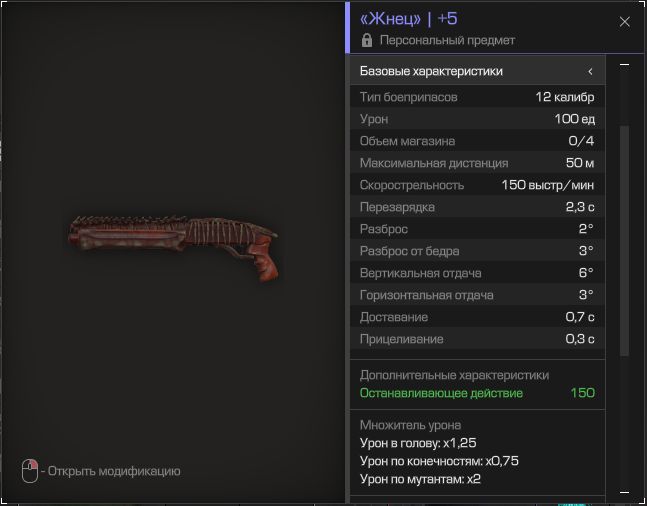Select the Урон 100 ед row

(x=477, y=118)
